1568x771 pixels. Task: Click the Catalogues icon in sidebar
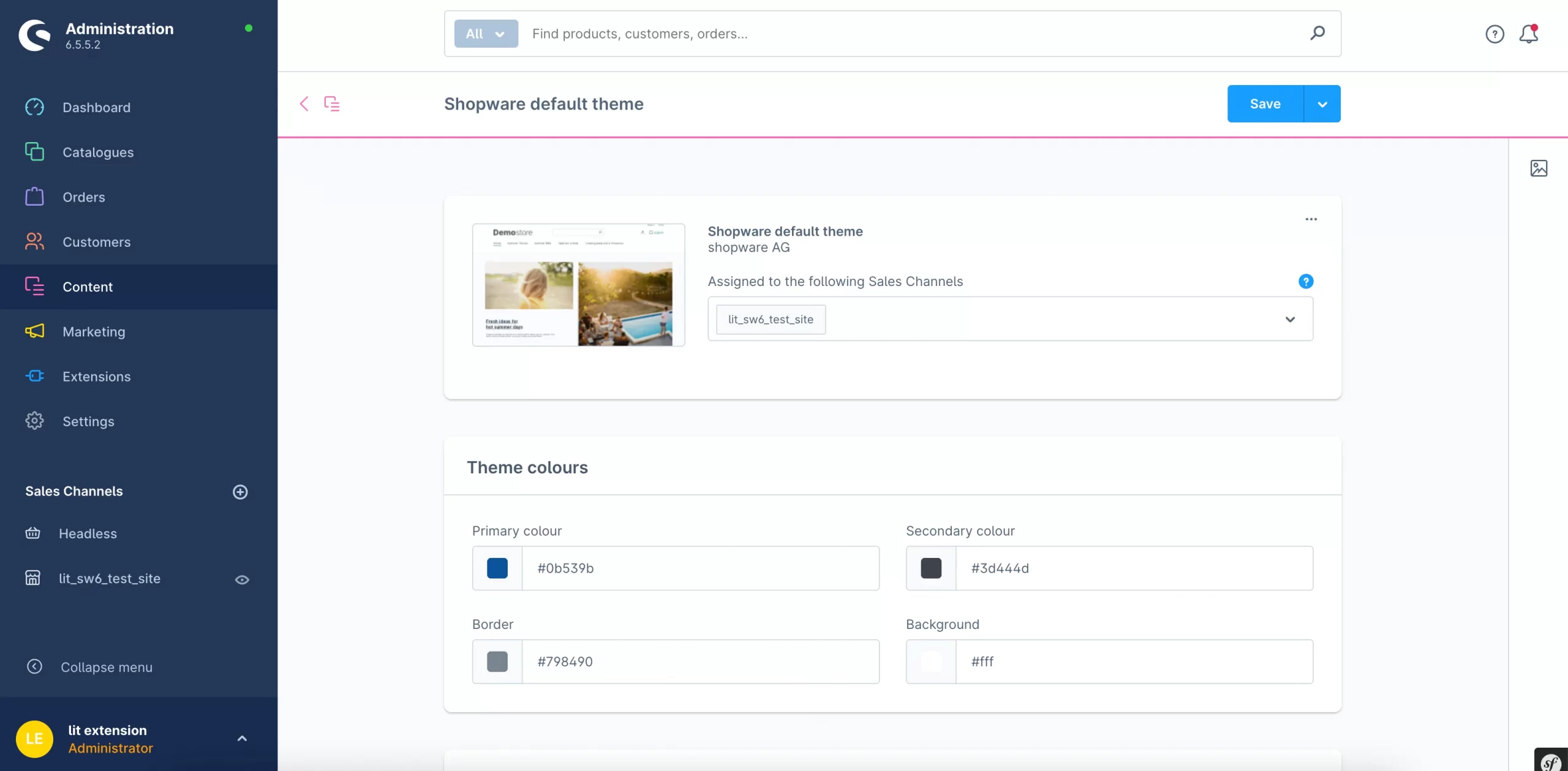coord(34,152)
